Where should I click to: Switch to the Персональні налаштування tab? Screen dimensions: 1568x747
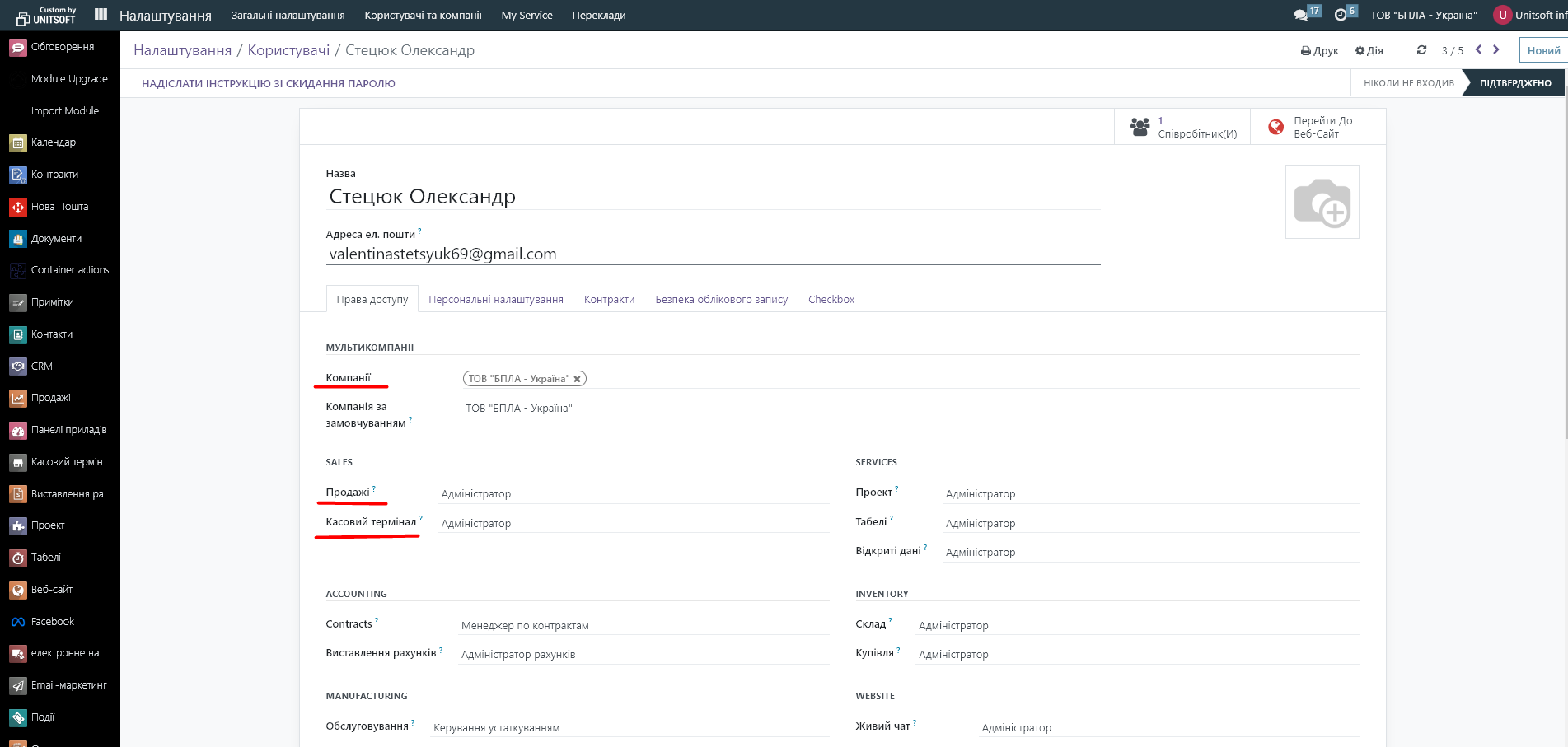coord(495,300)
